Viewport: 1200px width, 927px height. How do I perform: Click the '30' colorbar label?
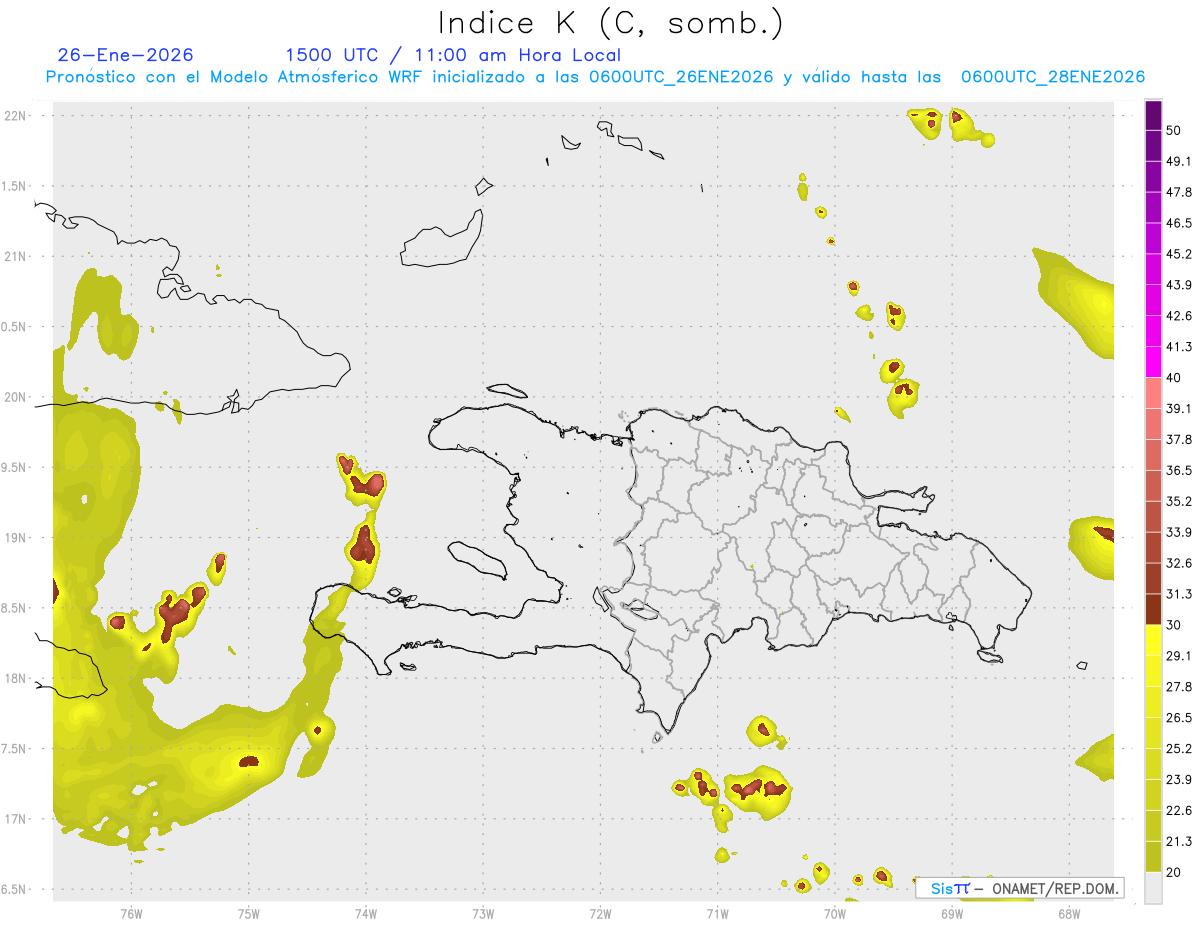(x=1175, y=625)
